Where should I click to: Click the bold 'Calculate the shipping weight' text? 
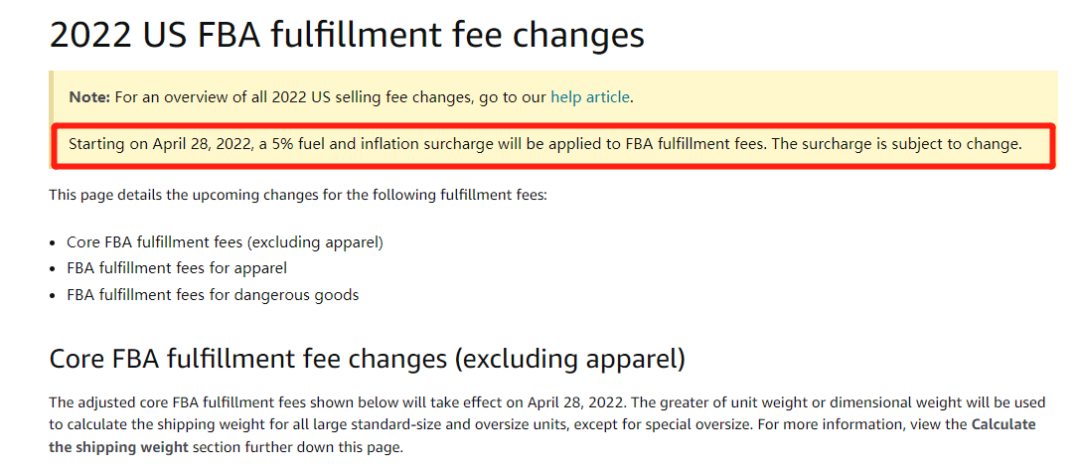(x=1003, y=424)
